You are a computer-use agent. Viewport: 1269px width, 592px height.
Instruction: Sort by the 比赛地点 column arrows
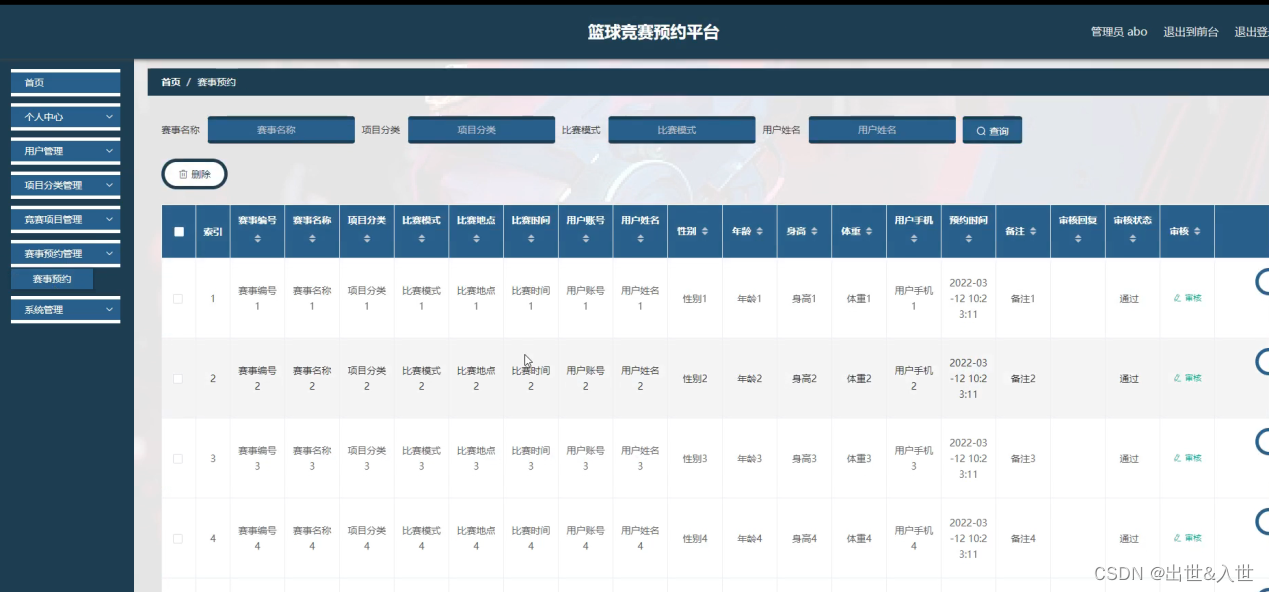pos(476,239)
